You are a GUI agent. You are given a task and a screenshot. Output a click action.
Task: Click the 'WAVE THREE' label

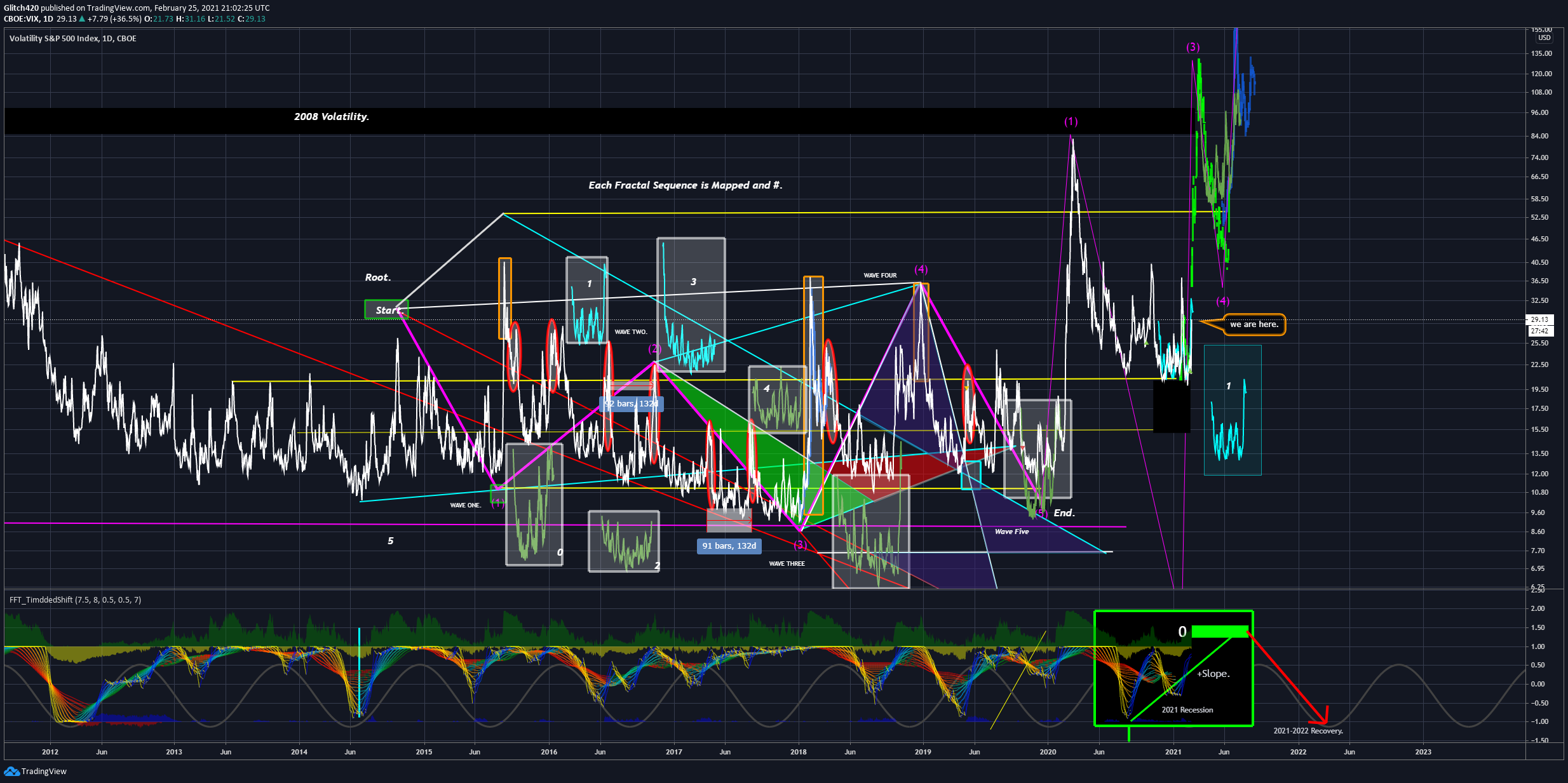click(x=787, y=564)
